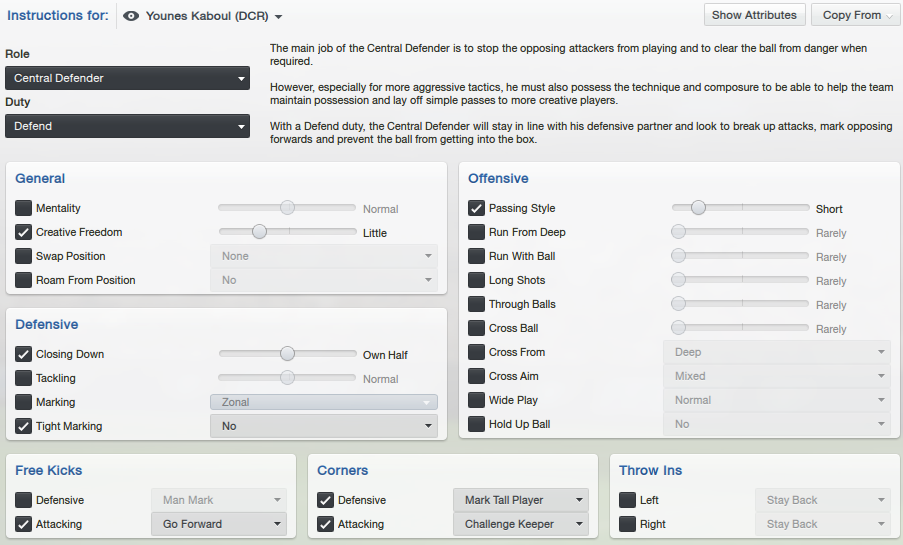Enable the Left throw-in checkbox

[x=627, y=500]
